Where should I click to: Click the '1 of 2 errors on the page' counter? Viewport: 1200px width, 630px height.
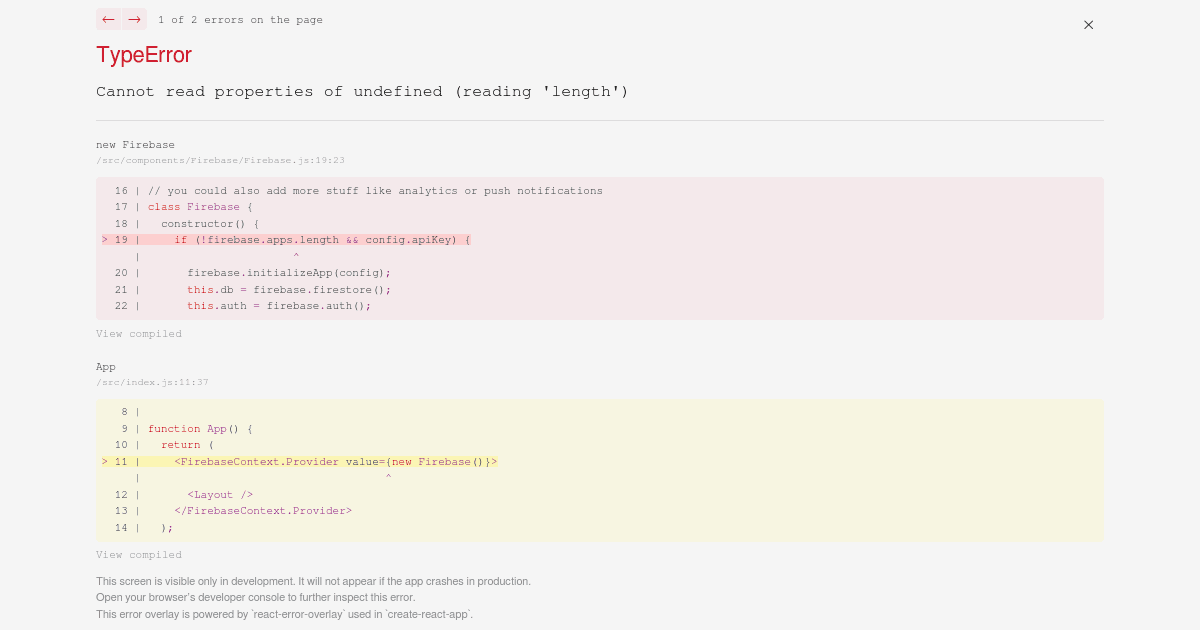pyautogui.click(x=240, y=20)
